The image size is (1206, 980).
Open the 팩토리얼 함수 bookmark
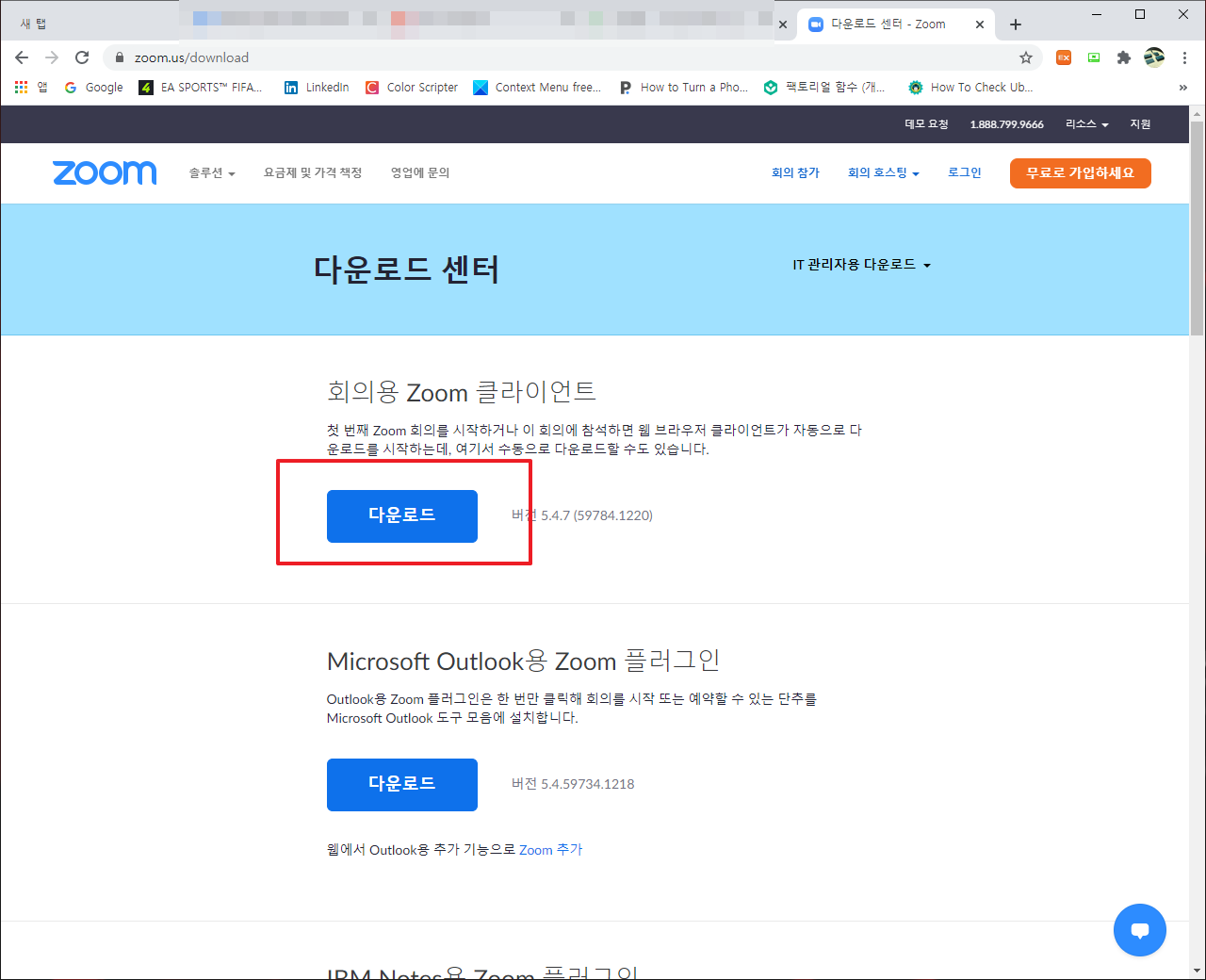824,87
